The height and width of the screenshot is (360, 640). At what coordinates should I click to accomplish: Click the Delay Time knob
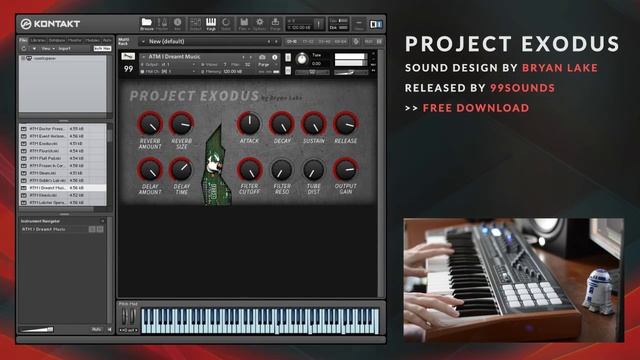click(182, 170)
